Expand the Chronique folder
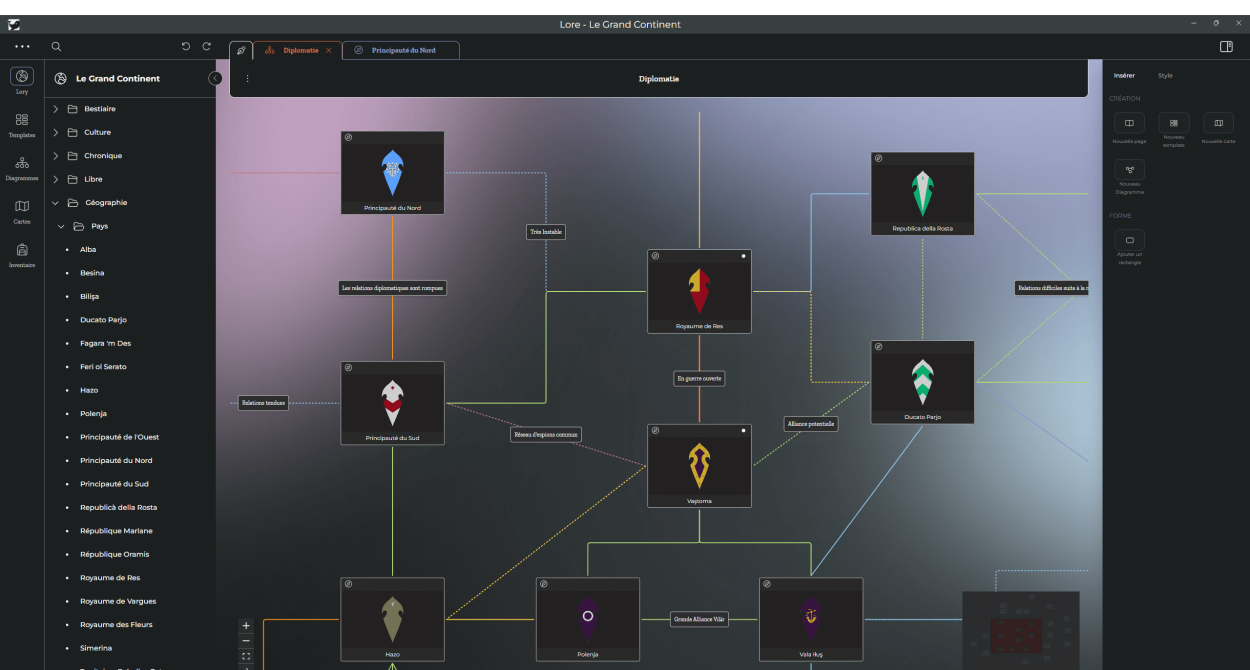 (x=56, y=156)
